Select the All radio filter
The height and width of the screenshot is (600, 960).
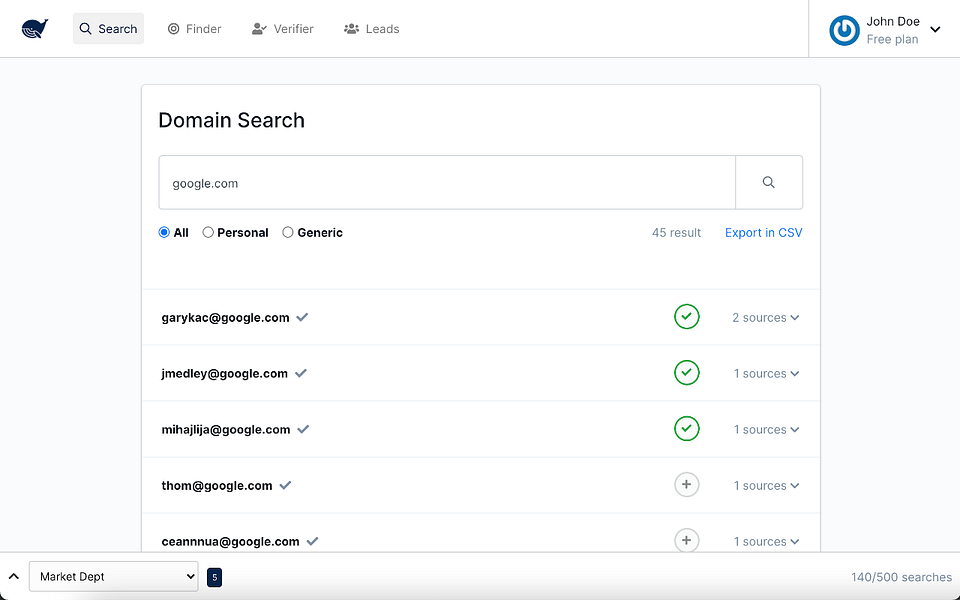coord(164,233)
